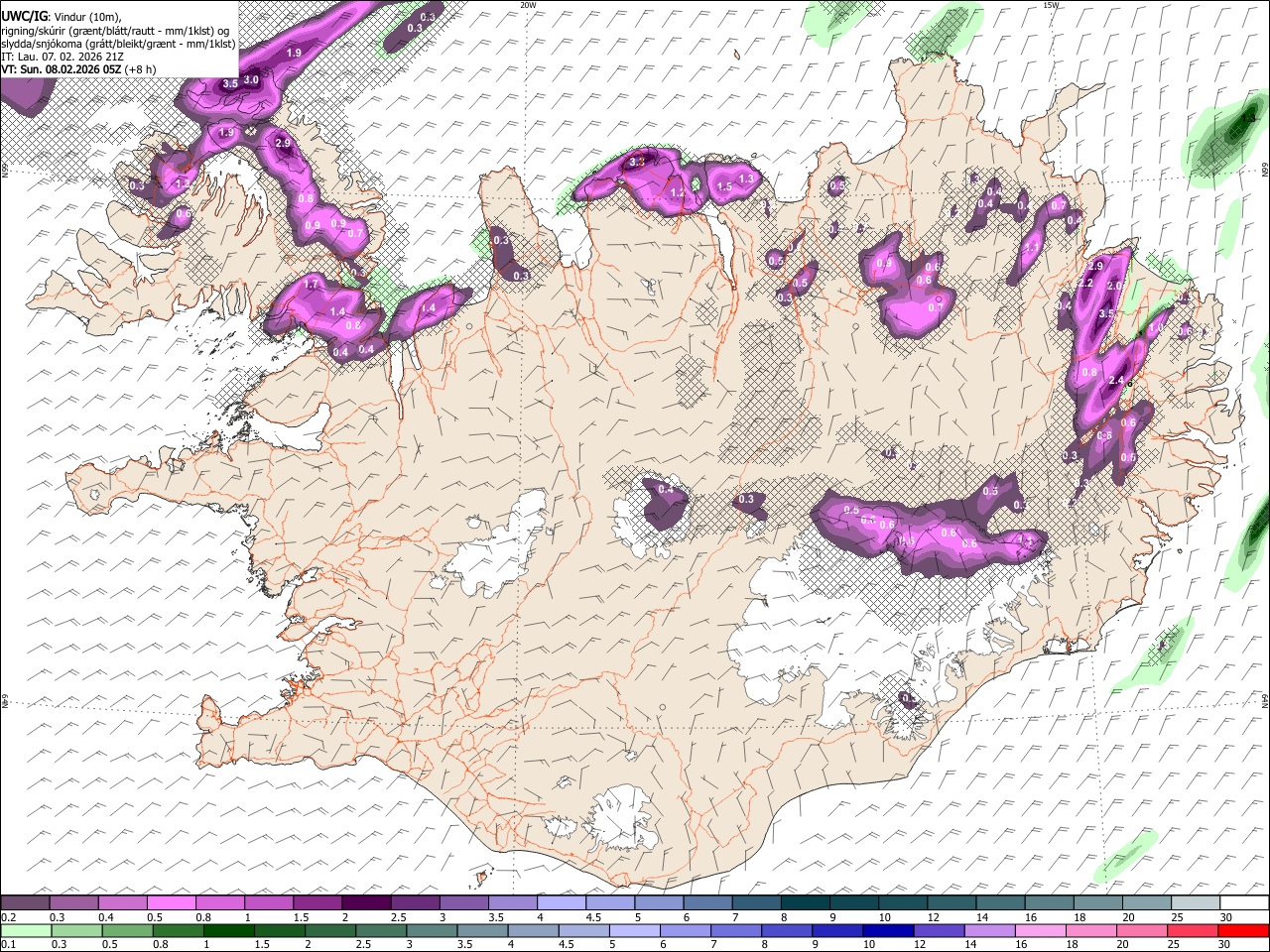Click the 'IT: Lau. 07. 02. 2026 21Z' line
The height and width of the screenshot is (952, 1270).
pos(63,57)
